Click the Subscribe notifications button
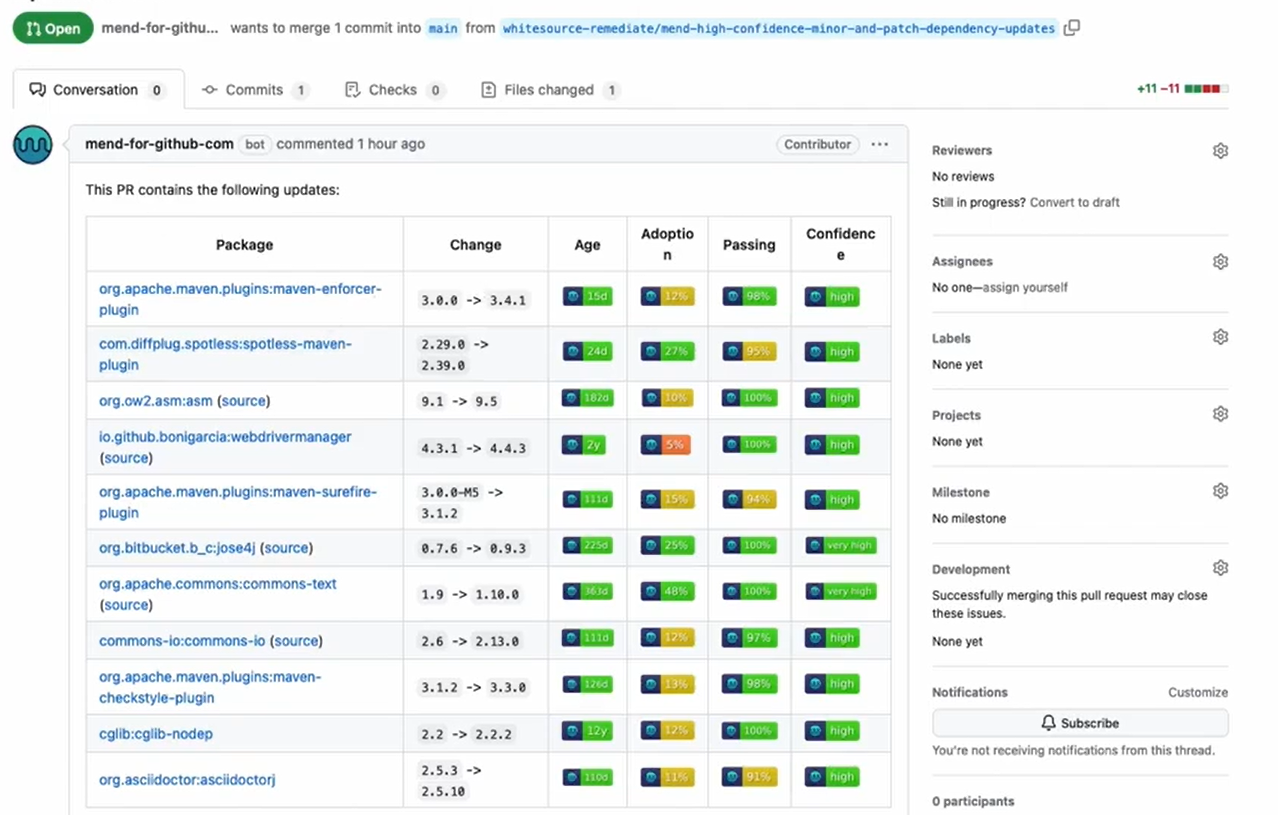 [1080, 723]
